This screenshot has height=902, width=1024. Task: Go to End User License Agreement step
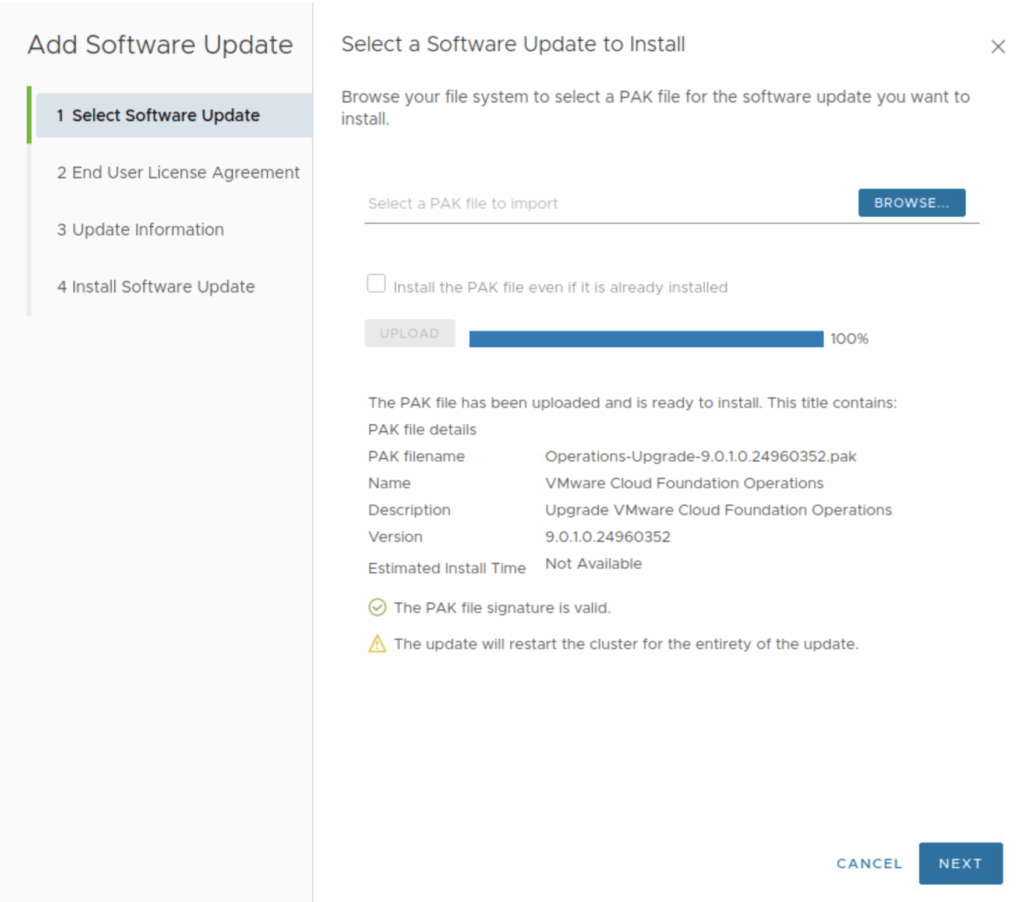177,172
